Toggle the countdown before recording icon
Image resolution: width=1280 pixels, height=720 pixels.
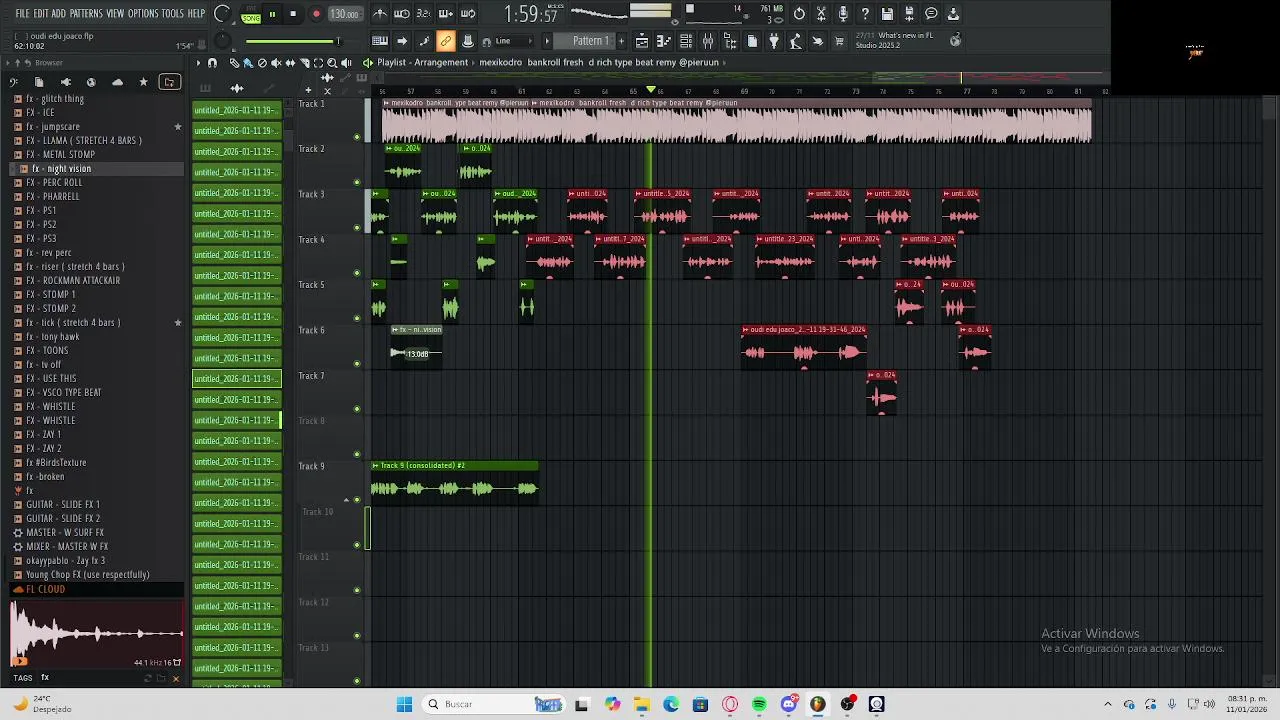(x=424, y=14)
